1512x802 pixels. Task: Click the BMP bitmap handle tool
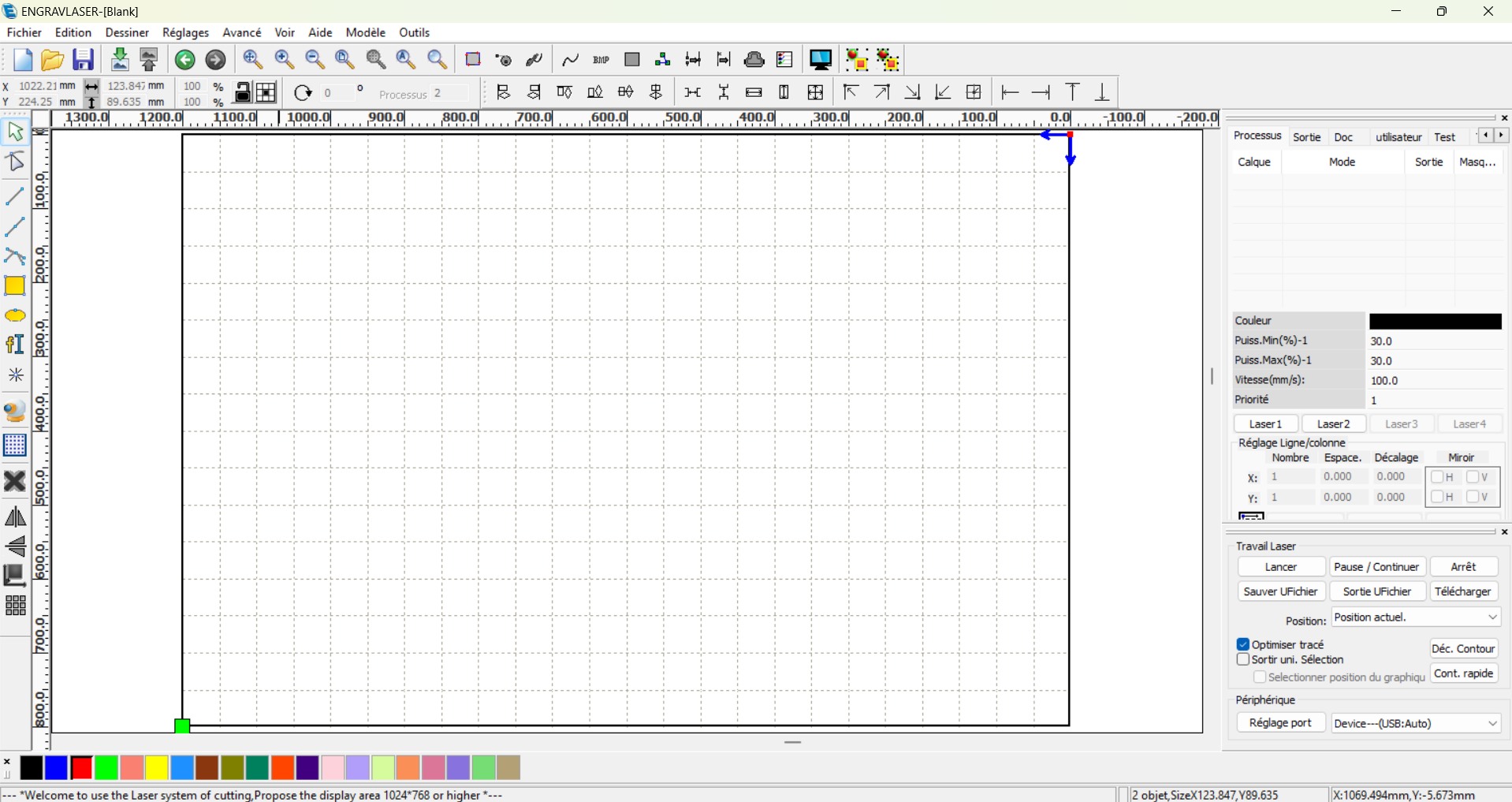pos(601,60)
